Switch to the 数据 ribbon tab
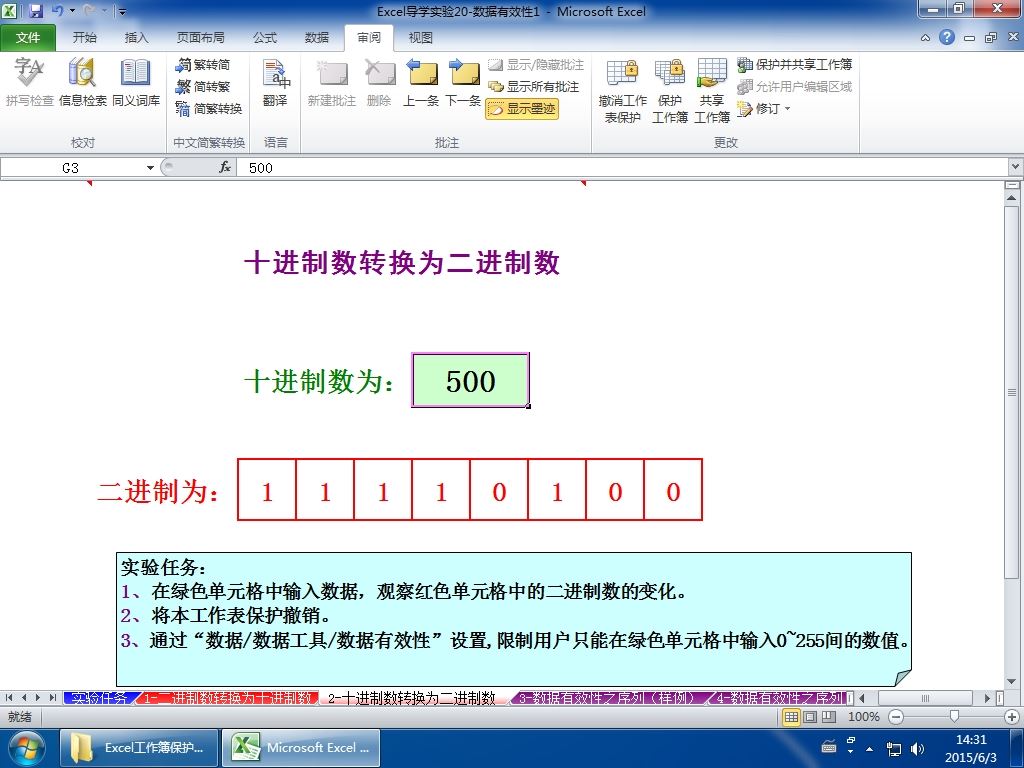Screen dimensions: 1024x768 (x=317, y=38)
